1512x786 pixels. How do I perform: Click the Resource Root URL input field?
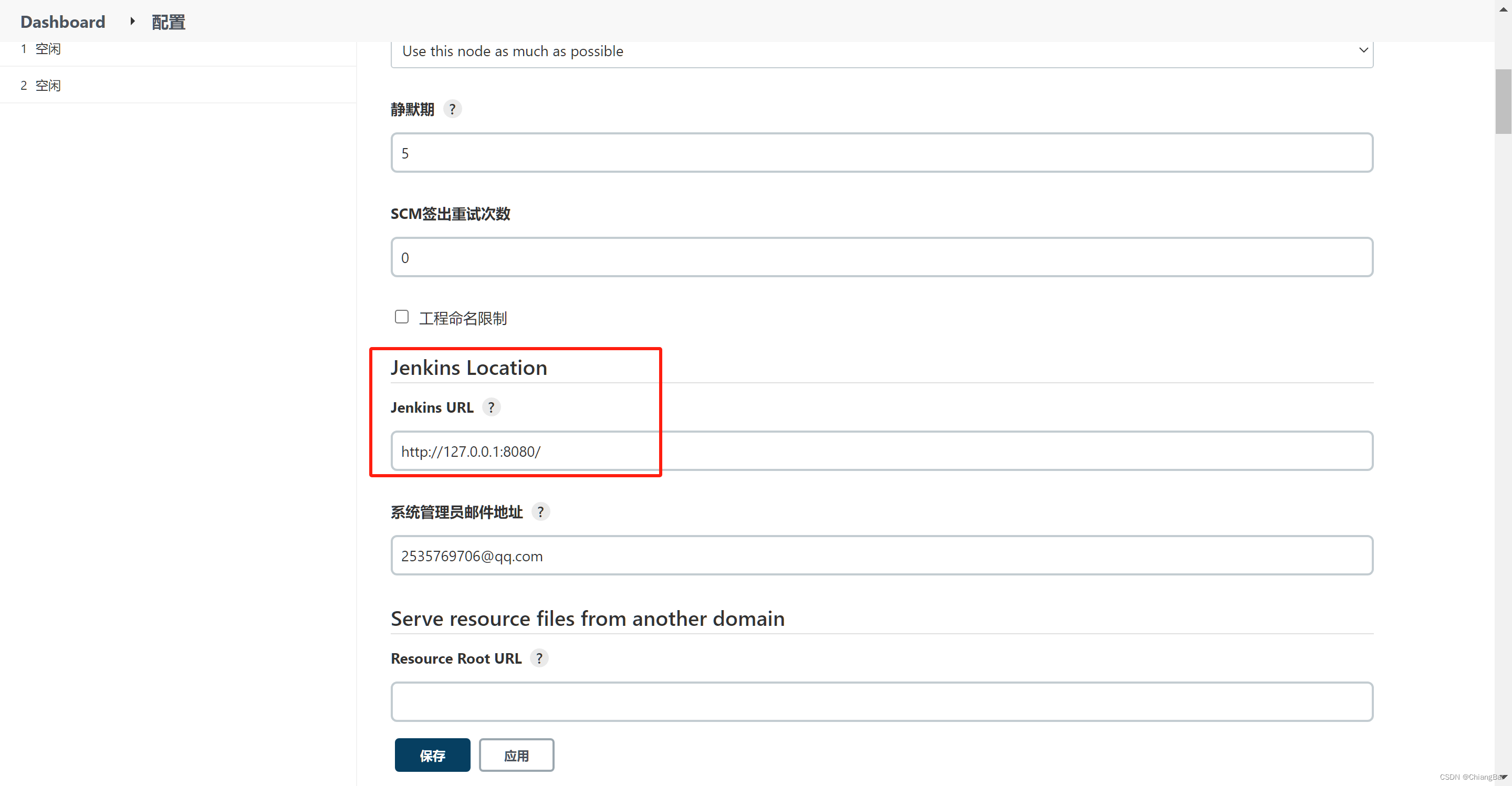882,701
